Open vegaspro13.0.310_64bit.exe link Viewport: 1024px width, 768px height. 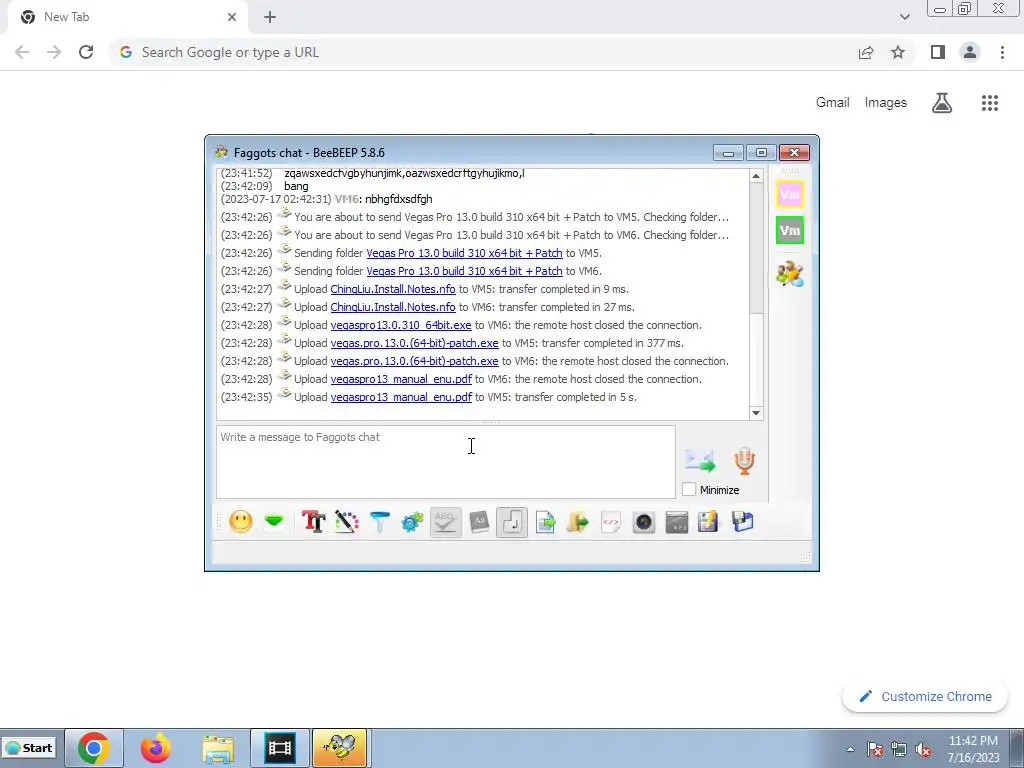pos(401,325)
